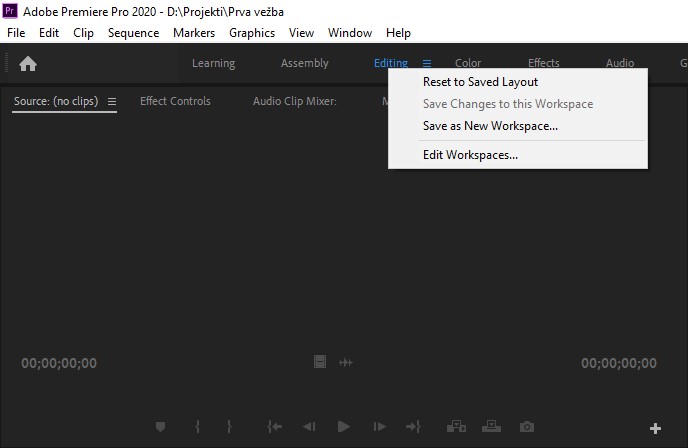
Task: Open the Source panel menu icon
Action: tap(112, 101)
